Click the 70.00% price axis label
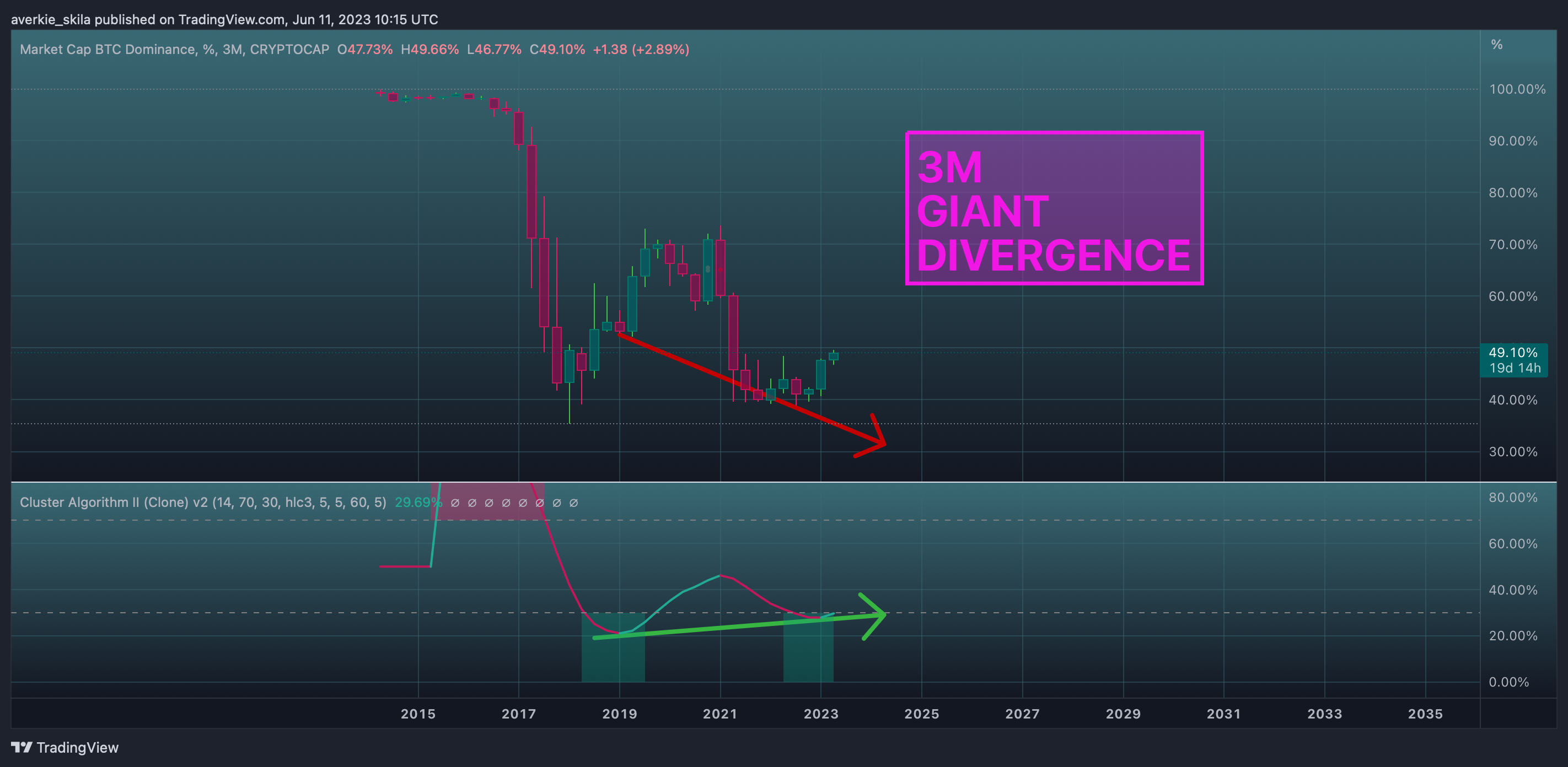Image resolution: width=1568 pixels, height=767 pixels. 1513,245
